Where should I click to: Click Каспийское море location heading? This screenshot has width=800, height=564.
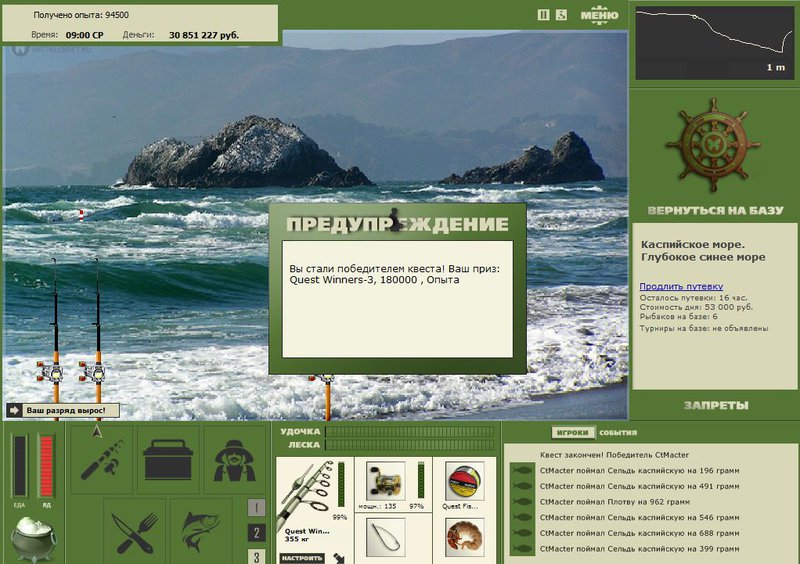[703, 251]
